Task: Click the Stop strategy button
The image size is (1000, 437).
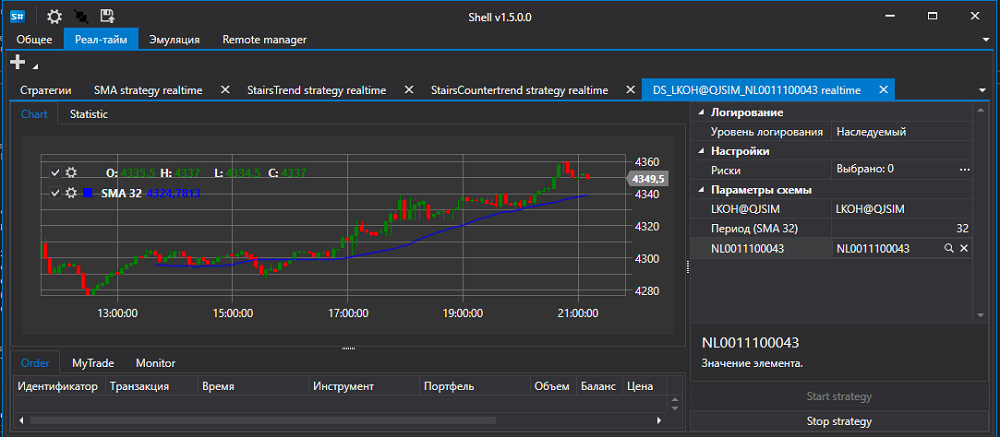Action: point(839,421)
